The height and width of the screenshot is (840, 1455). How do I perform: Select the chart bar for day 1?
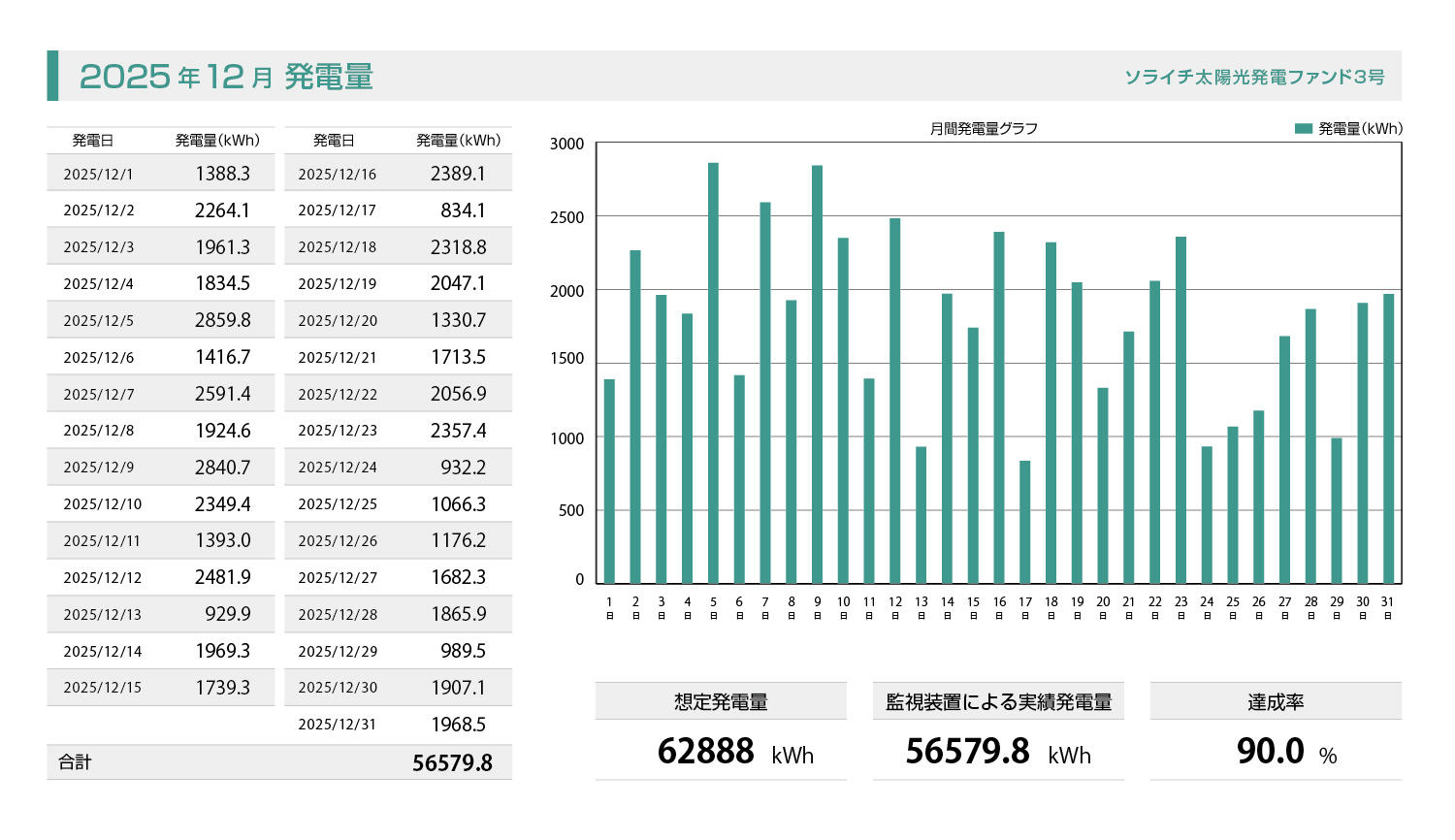609,481
